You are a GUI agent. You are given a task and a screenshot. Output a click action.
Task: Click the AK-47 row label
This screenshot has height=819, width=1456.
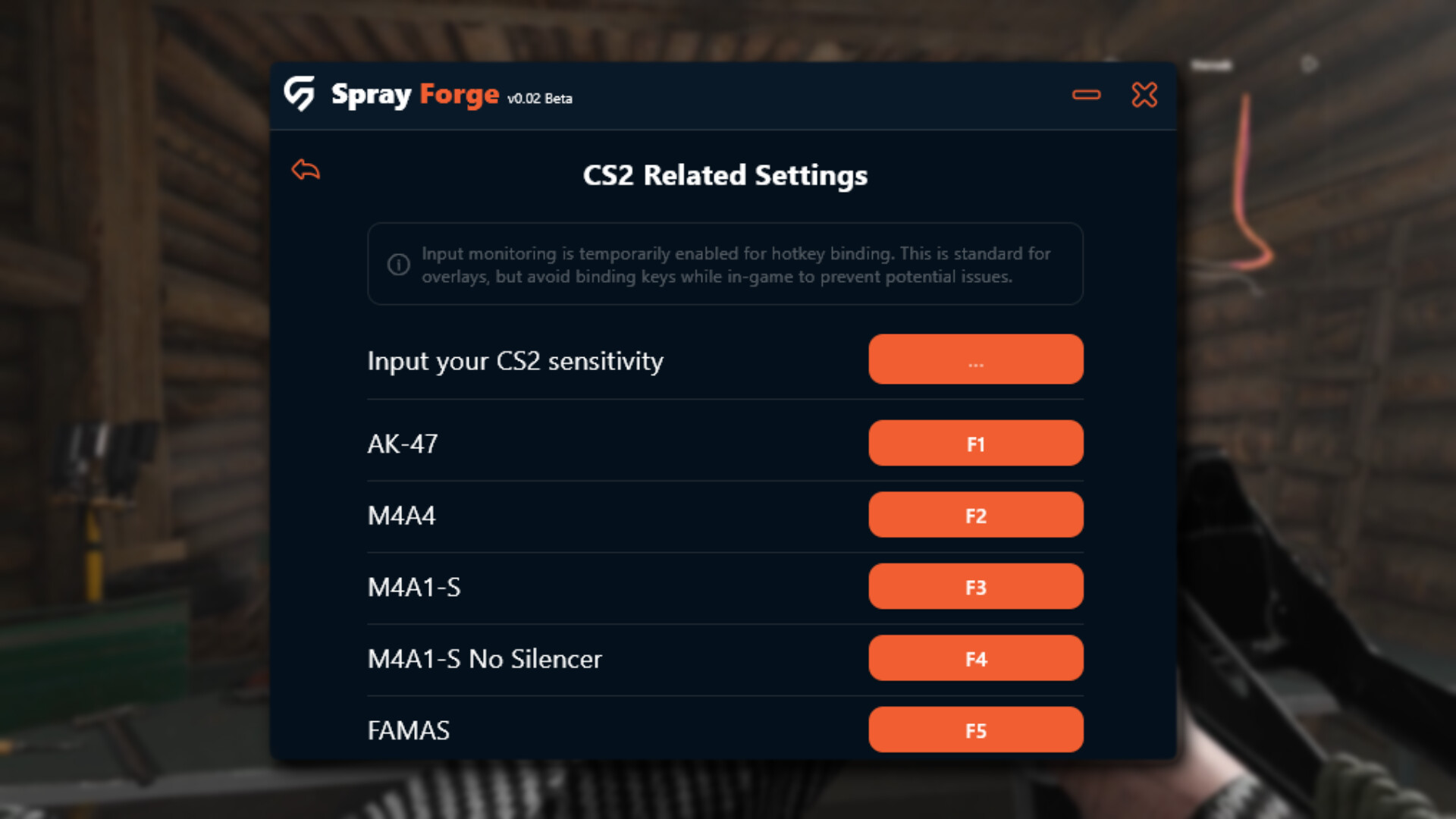pos(403,444)
